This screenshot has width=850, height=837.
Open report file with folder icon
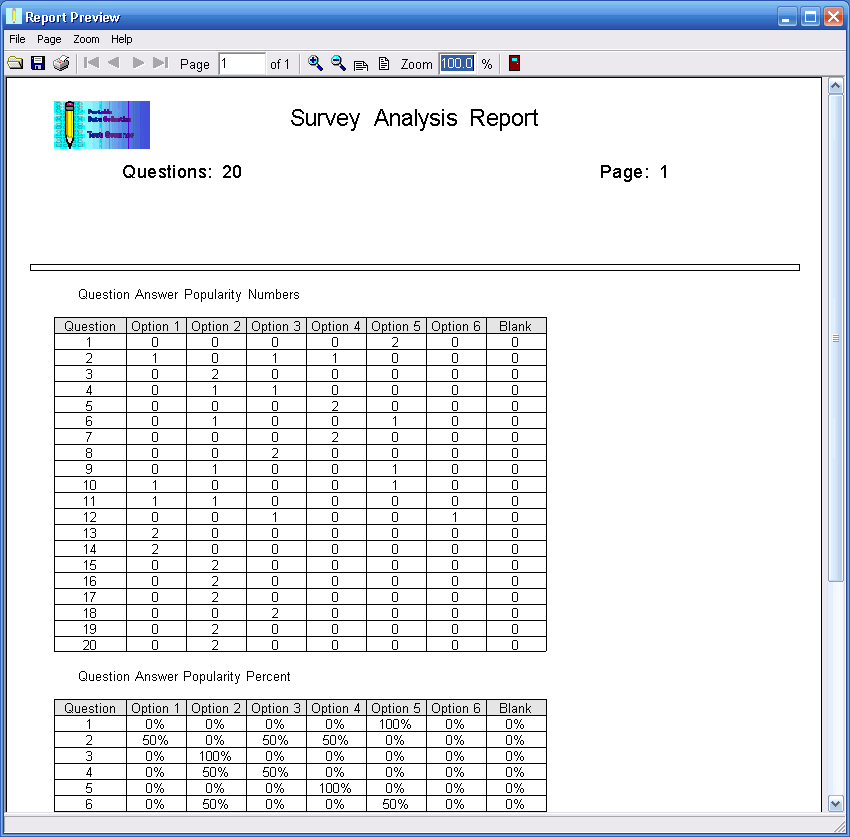tap(15, 63)
